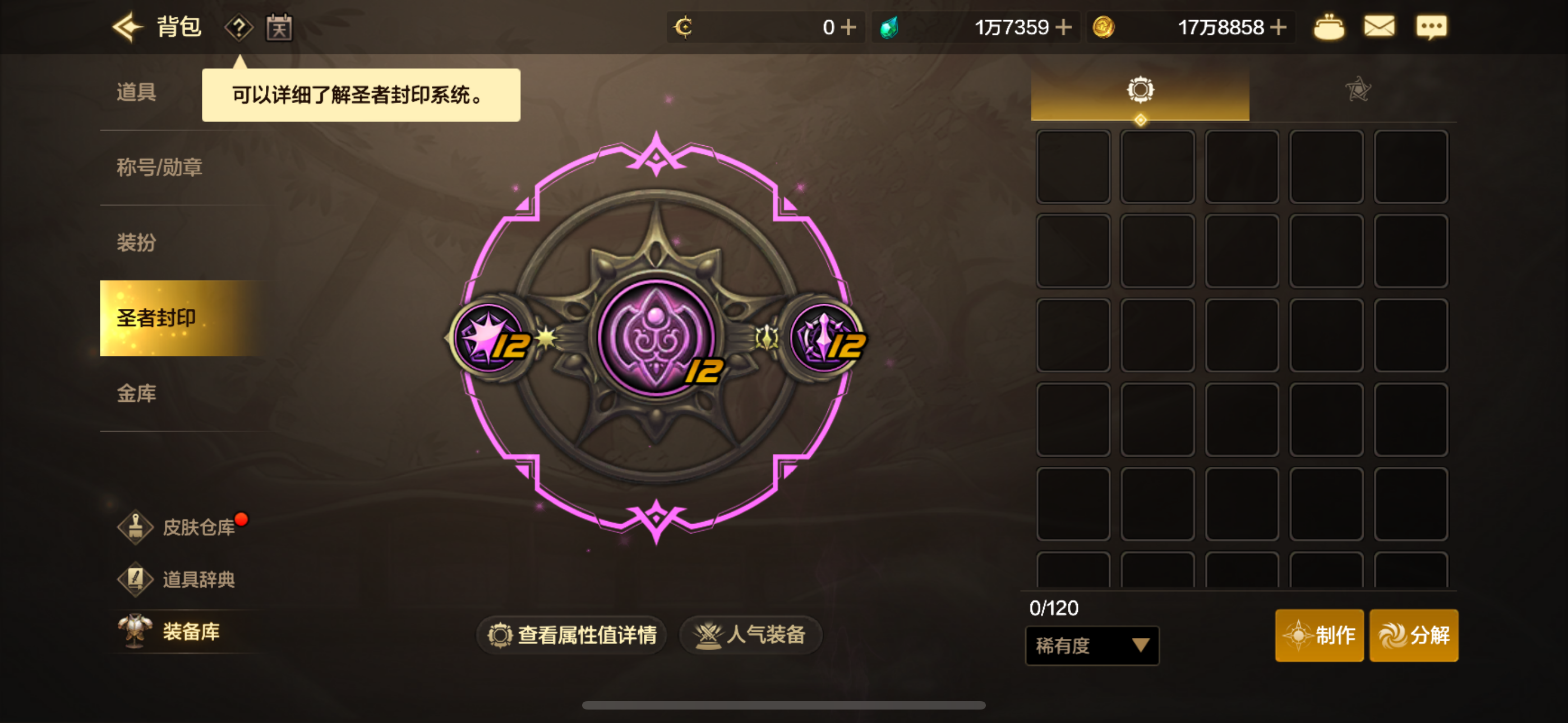Click the 制作 craft button
This screenshot has width=1568, height=723.
point(1320,636)
